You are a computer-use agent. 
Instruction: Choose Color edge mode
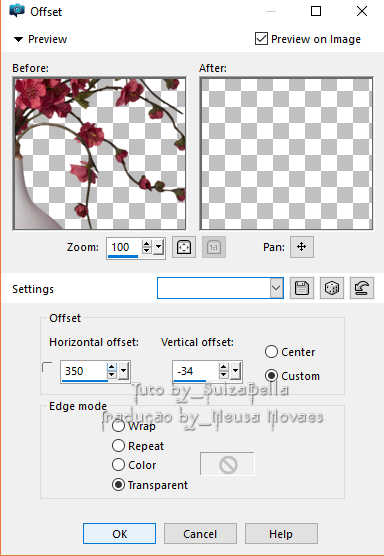click(118, 465)
